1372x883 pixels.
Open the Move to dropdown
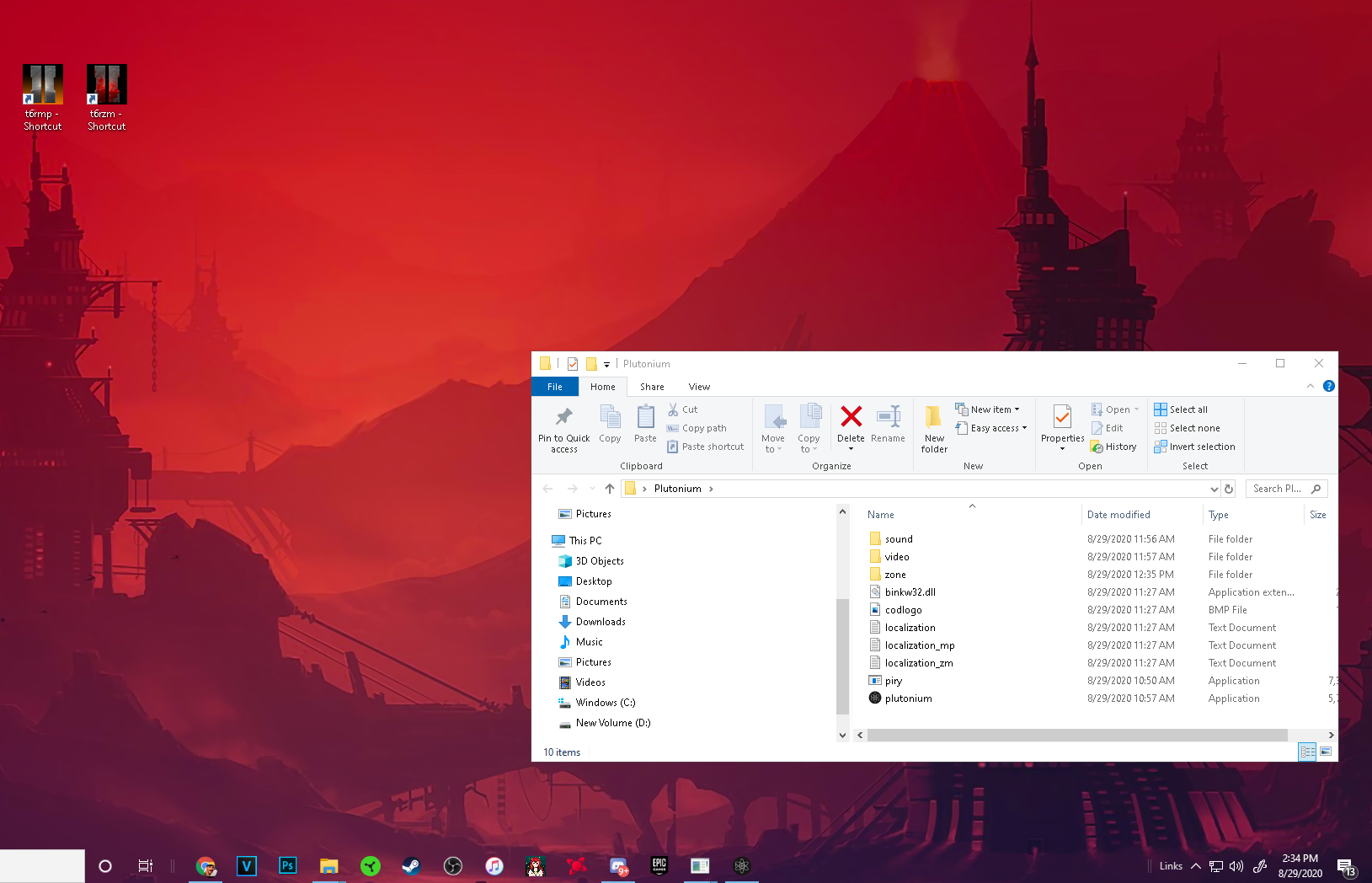click(x=773, y=429)
